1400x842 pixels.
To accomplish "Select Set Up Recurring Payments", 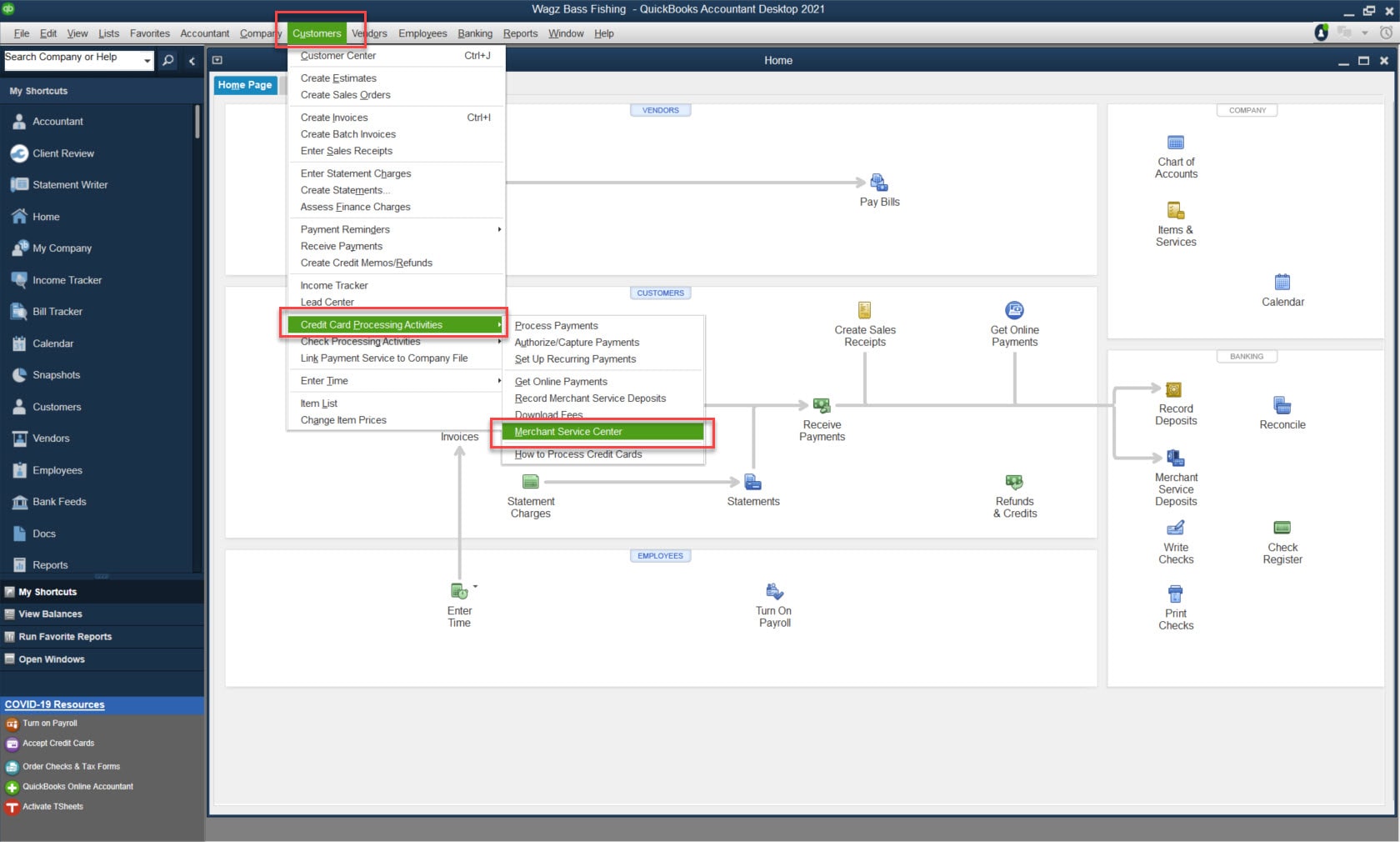I will tap(603, 359).
